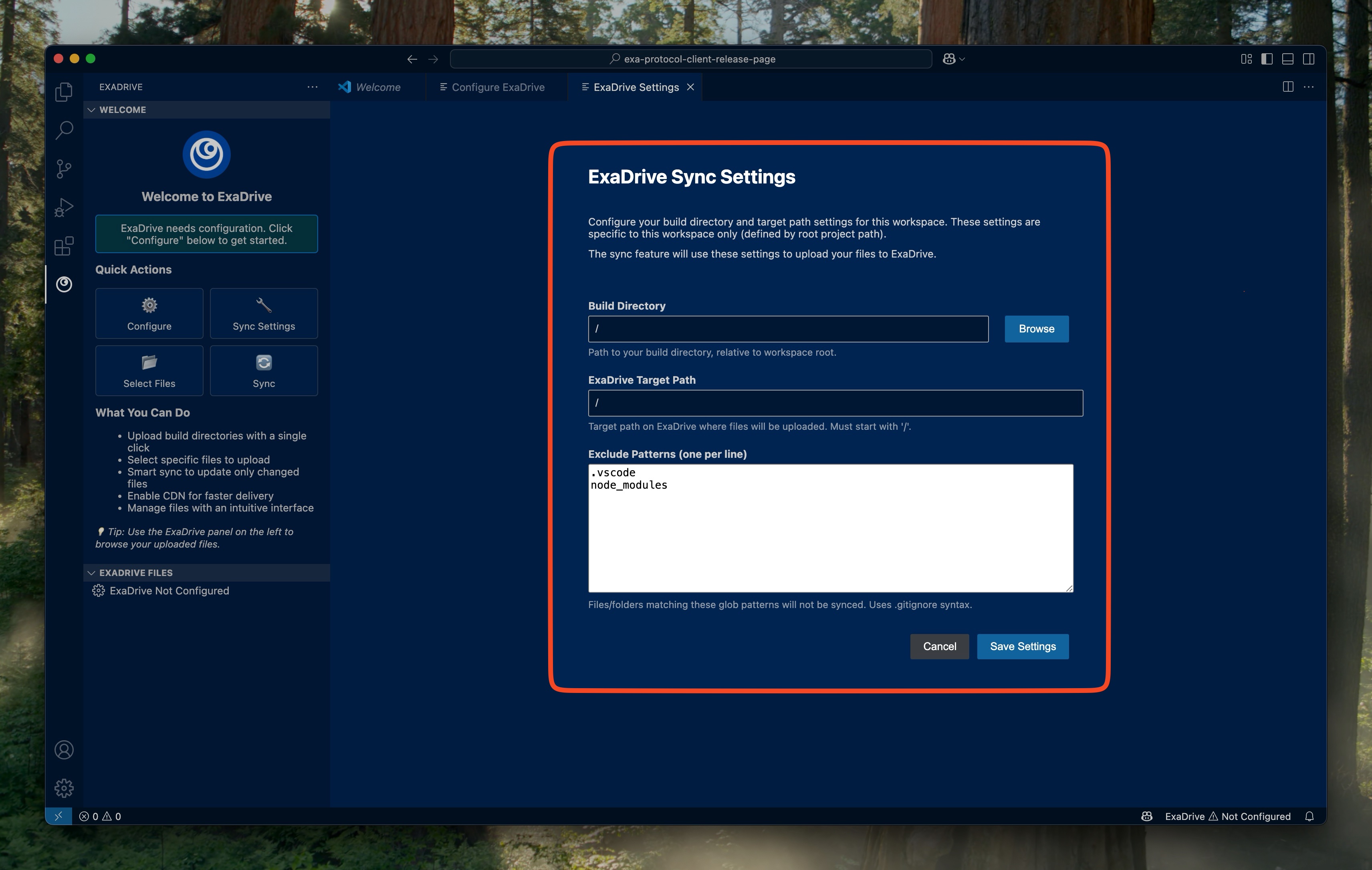Image resolution: width=1372 pixels, height=870 pixels.
Task: Toggle the bottom panel
Action: (1288, 59)
